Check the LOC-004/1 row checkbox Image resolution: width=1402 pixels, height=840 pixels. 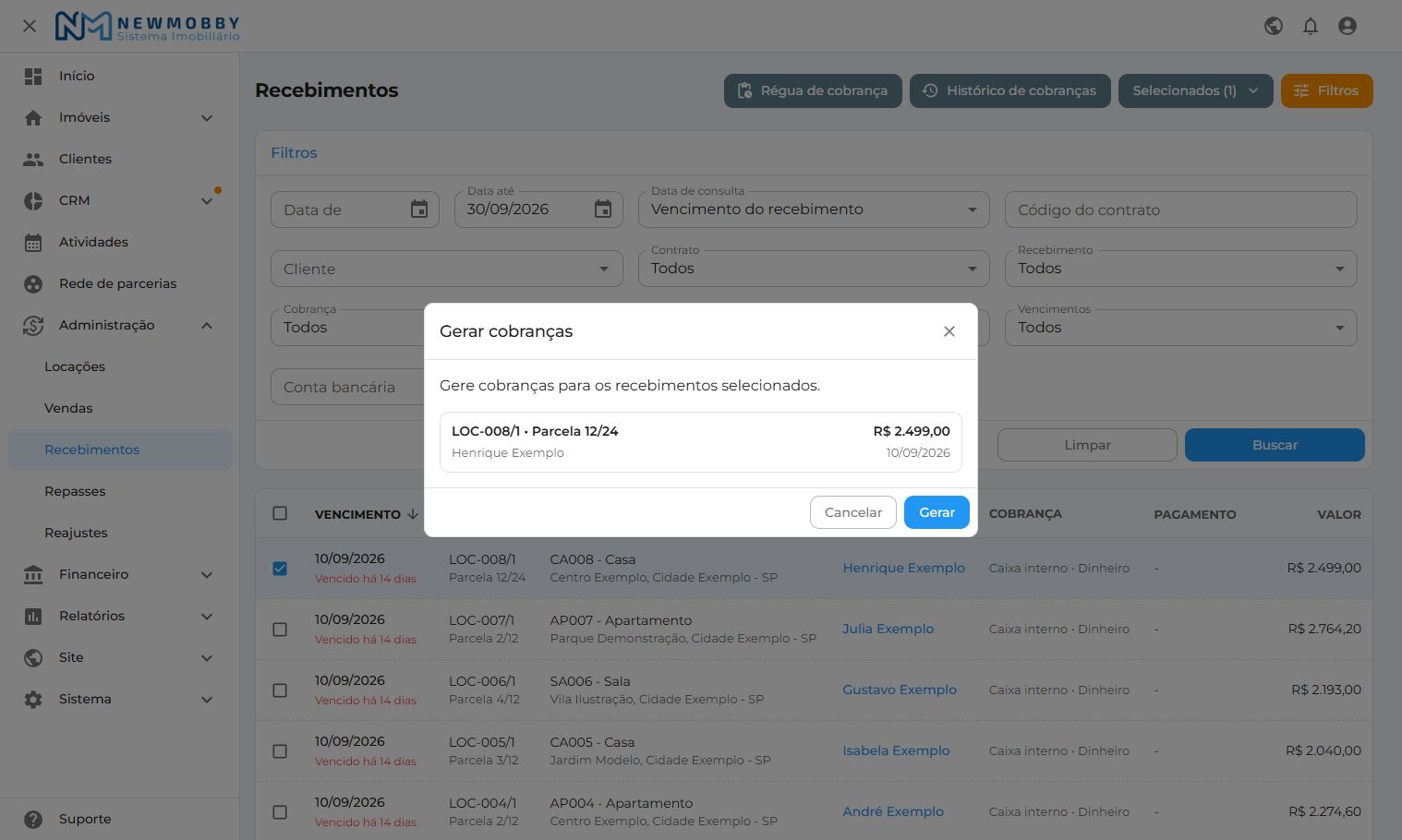click(280, 812)
